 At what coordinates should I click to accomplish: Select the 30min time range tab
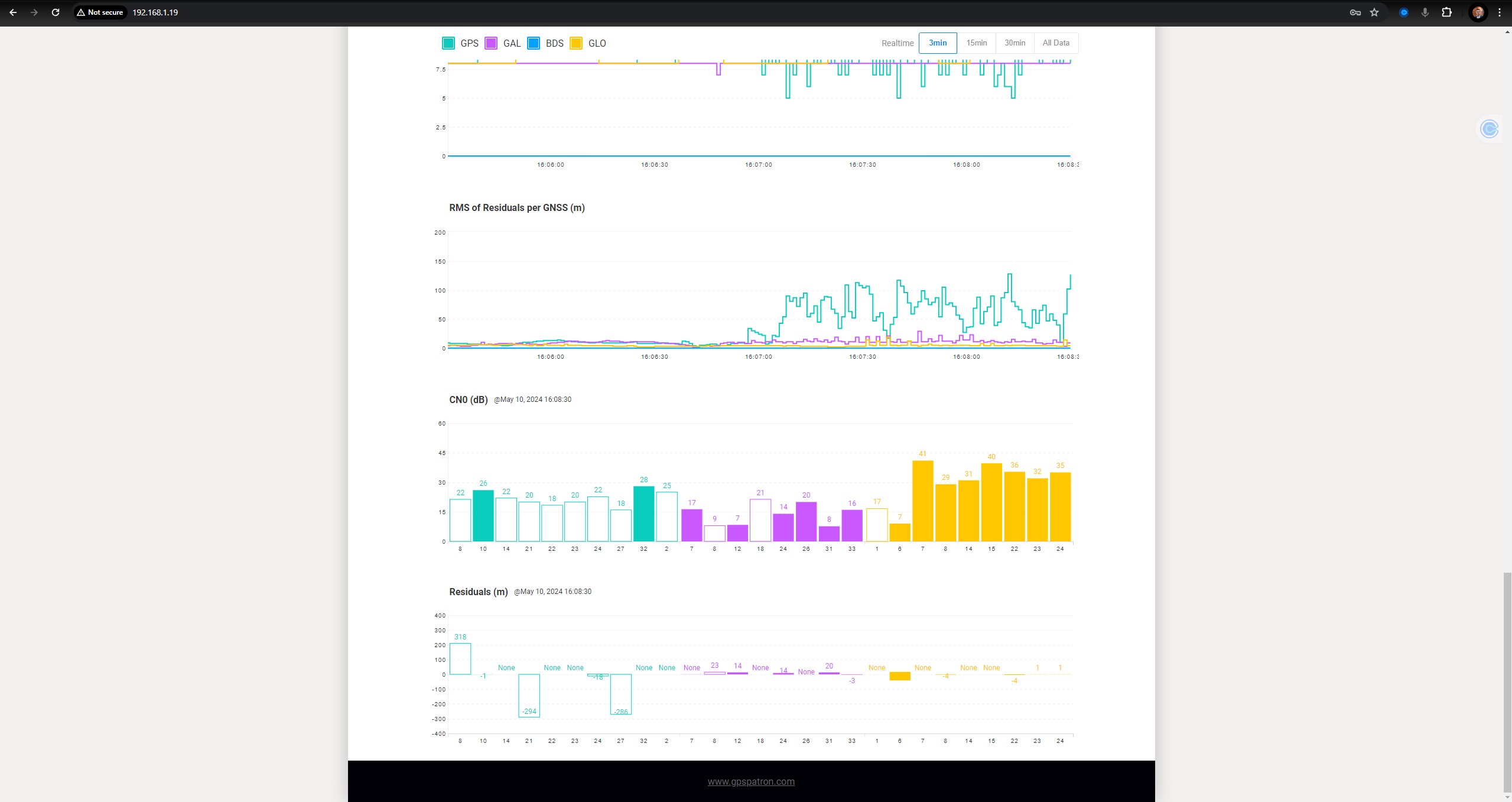coord(1014,43)
